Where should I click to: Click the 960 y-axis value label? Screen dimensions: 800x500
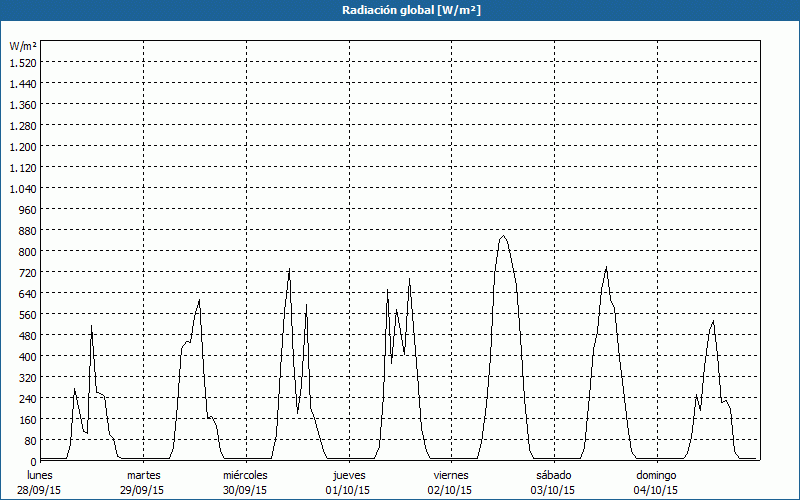pyautogui.click(x=26, y=209)
